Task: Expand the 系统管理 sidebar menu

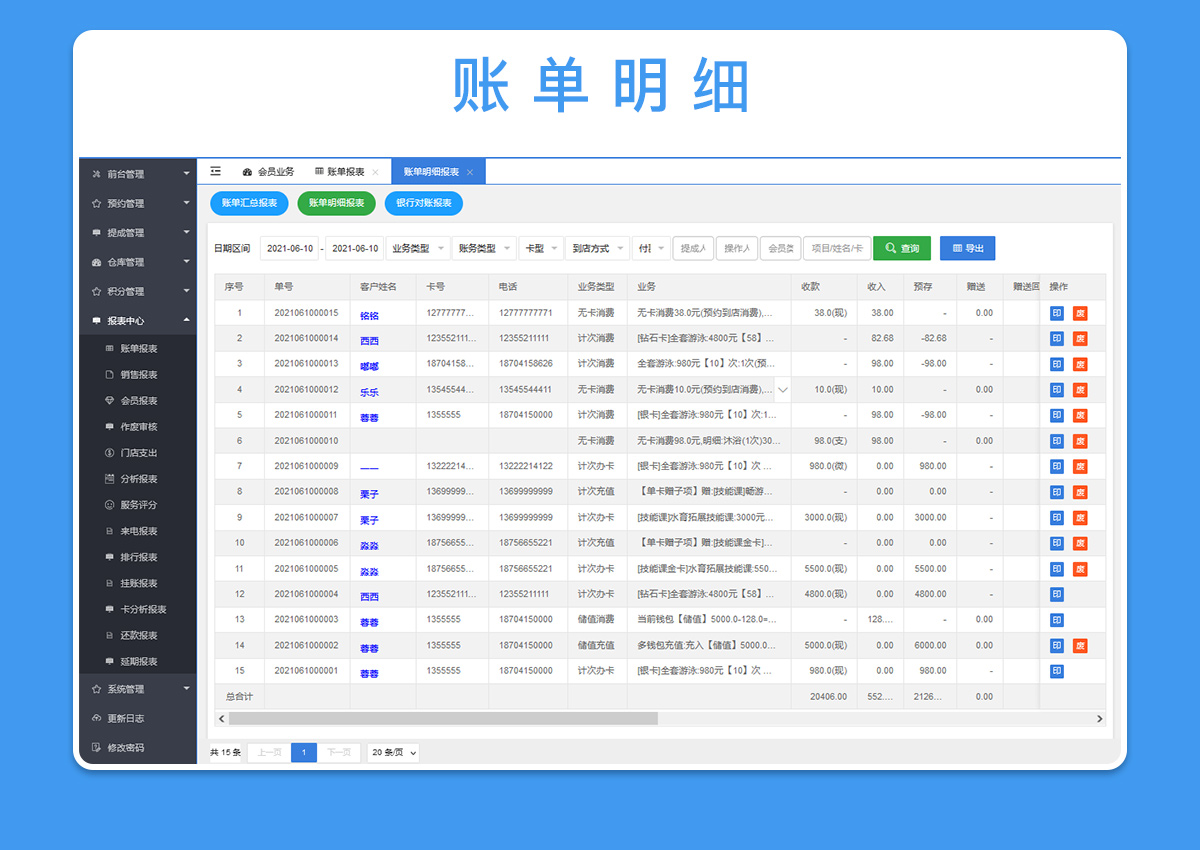Action: 138,689
